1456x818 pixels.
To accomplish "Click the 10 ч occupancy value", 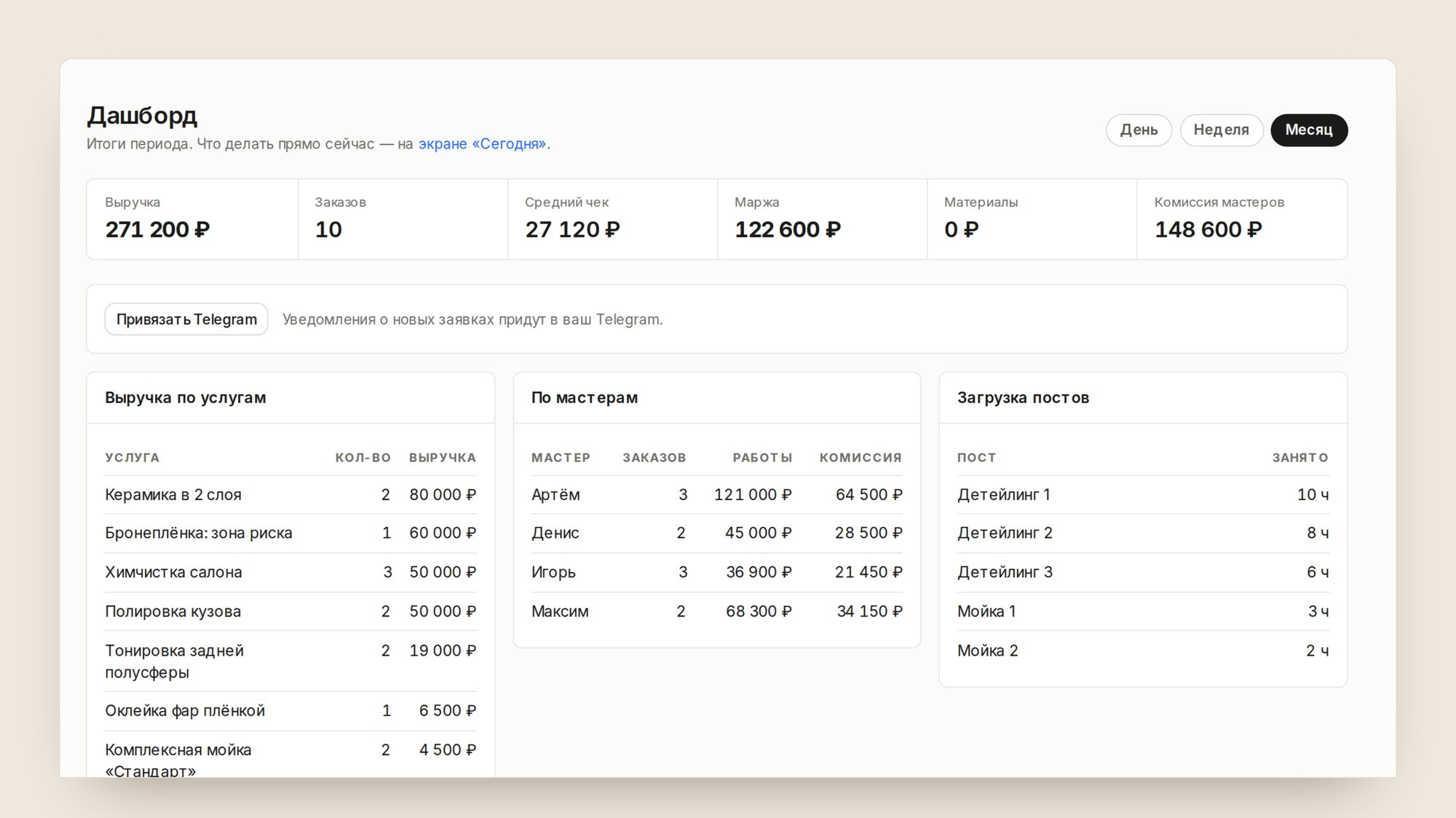I will coord(1313,495).
